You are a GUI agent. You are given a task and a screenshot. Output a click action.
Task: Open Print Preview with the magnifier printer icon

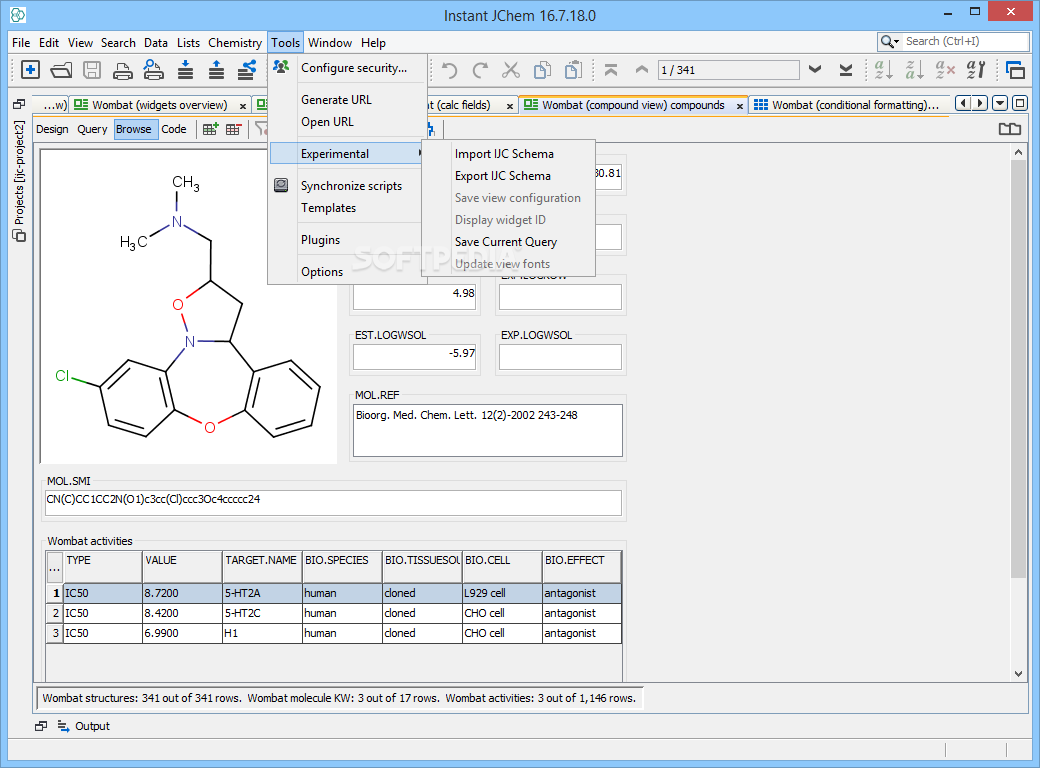tap(154, 70)
